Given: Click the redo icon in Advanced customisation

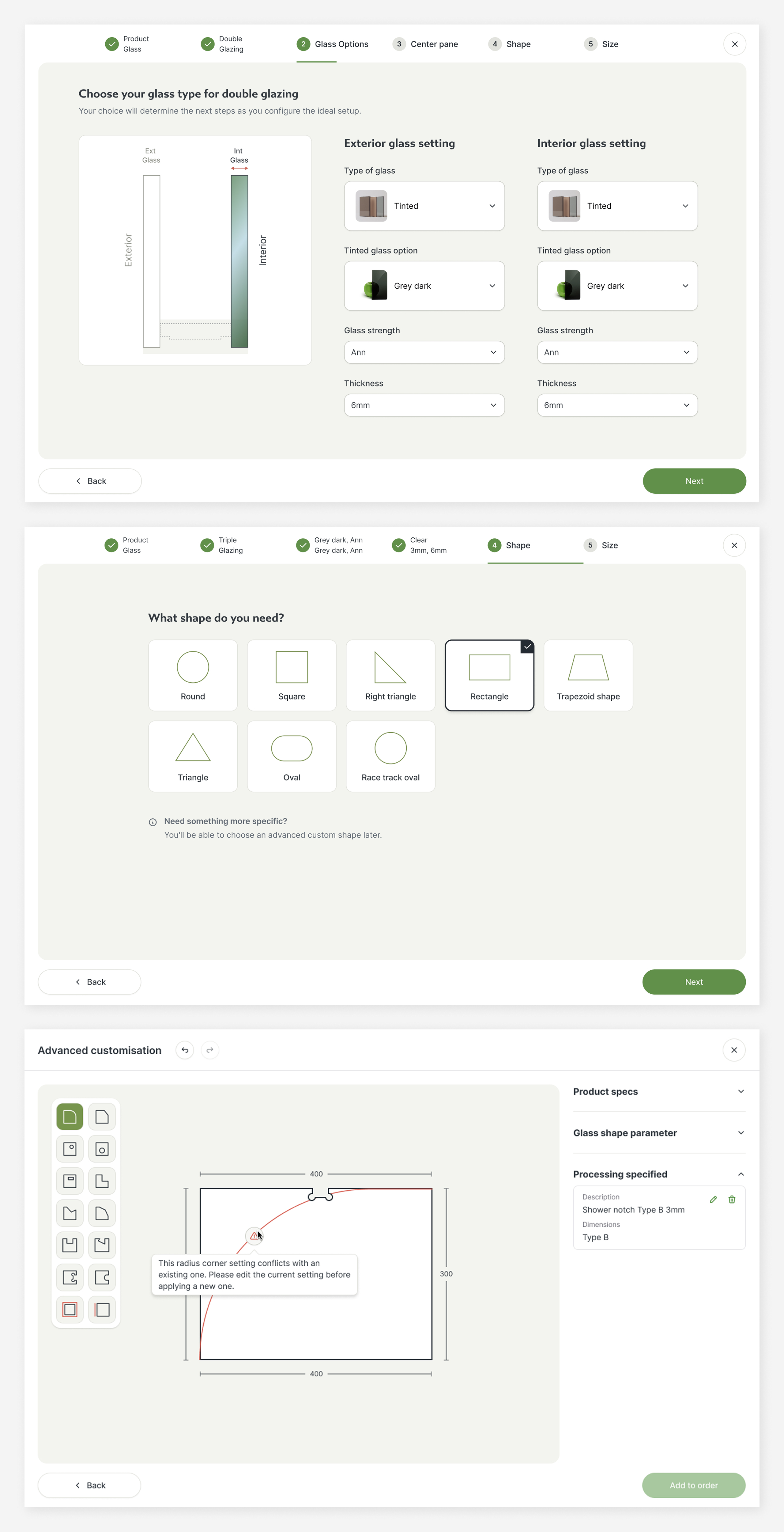Looking at the screenshot, I should click(210, 1050).
